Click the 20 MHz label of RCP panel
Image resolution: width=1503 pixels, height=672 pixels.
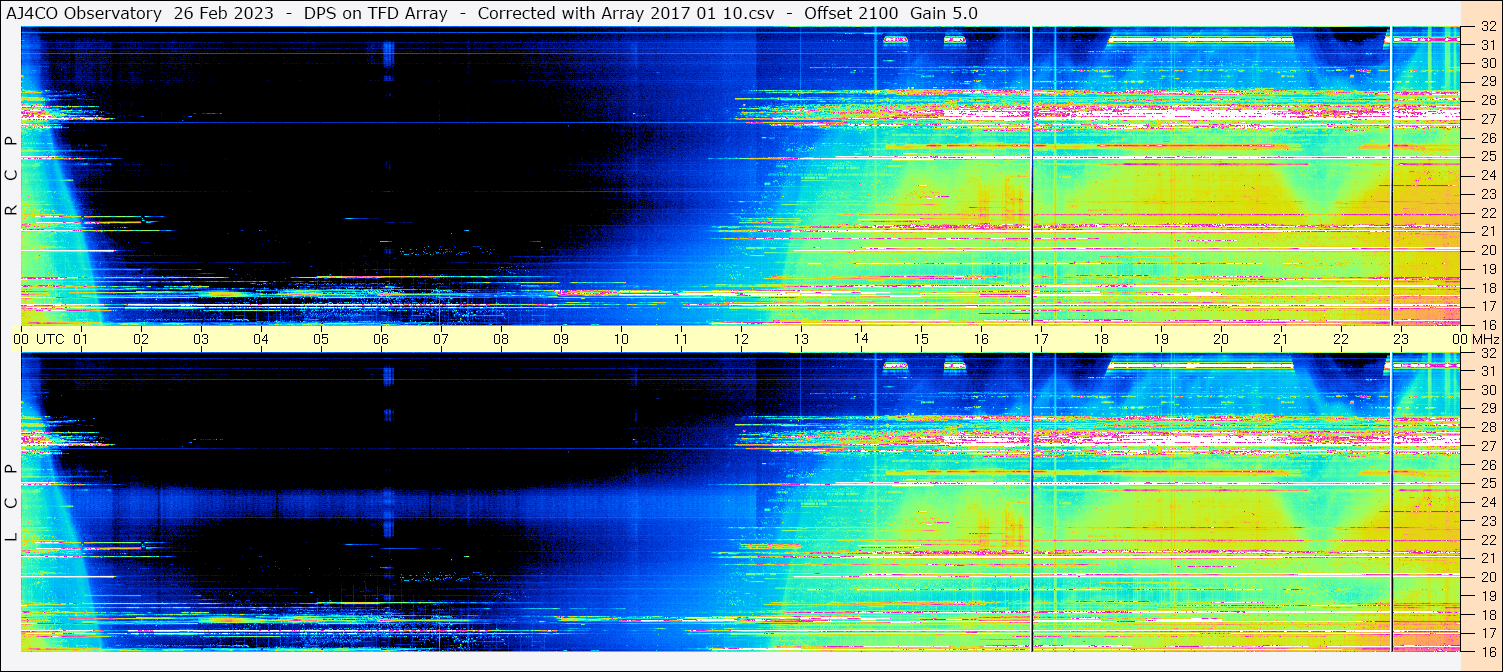point(1488,250)
